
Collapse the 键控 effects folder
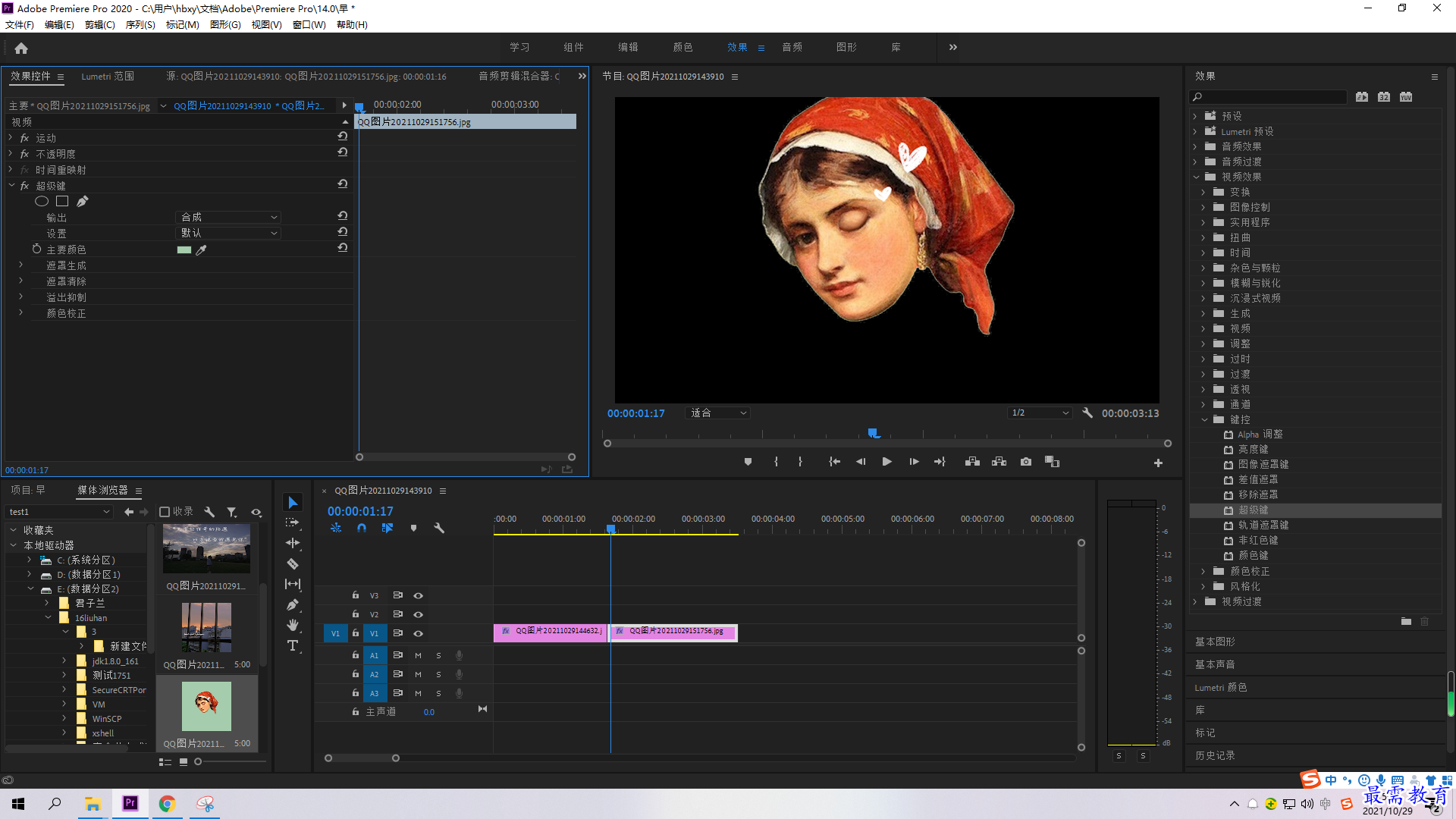click(1204, 420)
